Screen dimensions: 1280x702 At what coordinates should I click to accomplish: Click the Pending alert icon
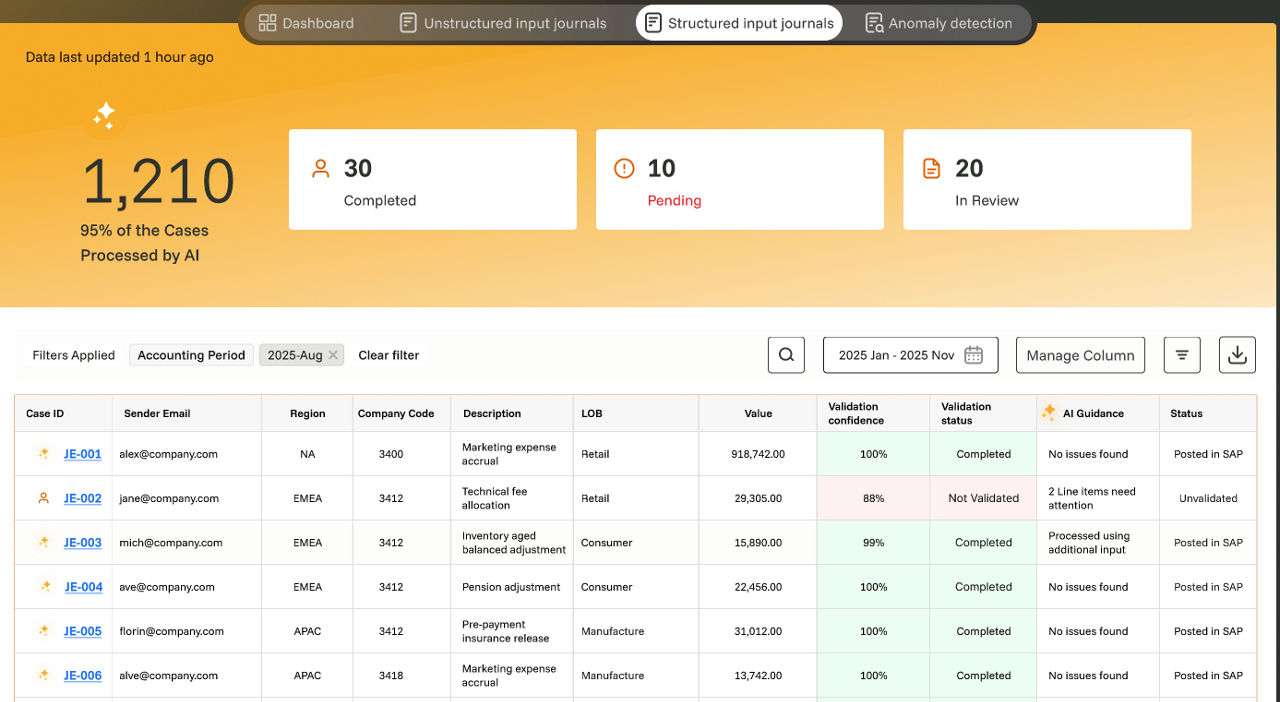pos(624,168)
